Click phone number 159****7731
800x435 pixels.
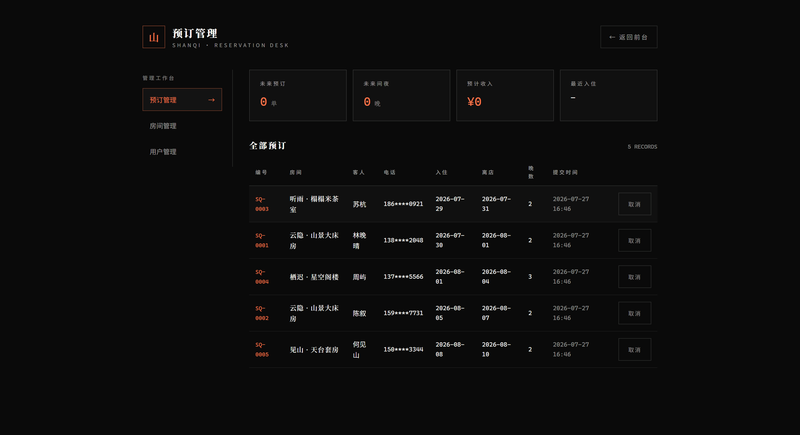point(403,313)
